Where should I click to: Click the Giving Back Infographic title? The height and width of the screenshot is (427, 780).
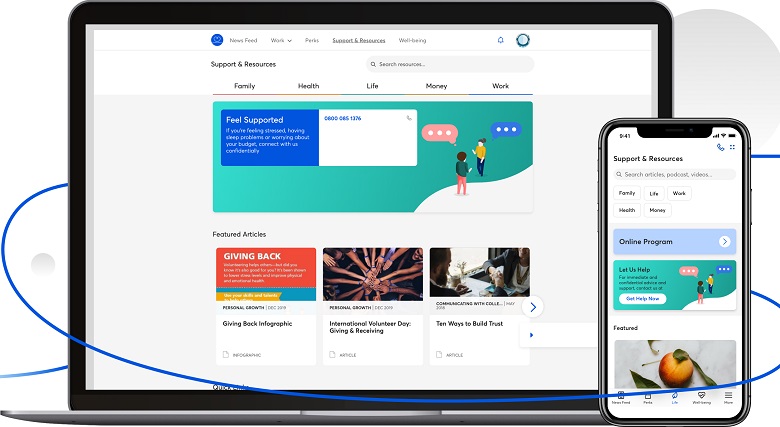257,323
